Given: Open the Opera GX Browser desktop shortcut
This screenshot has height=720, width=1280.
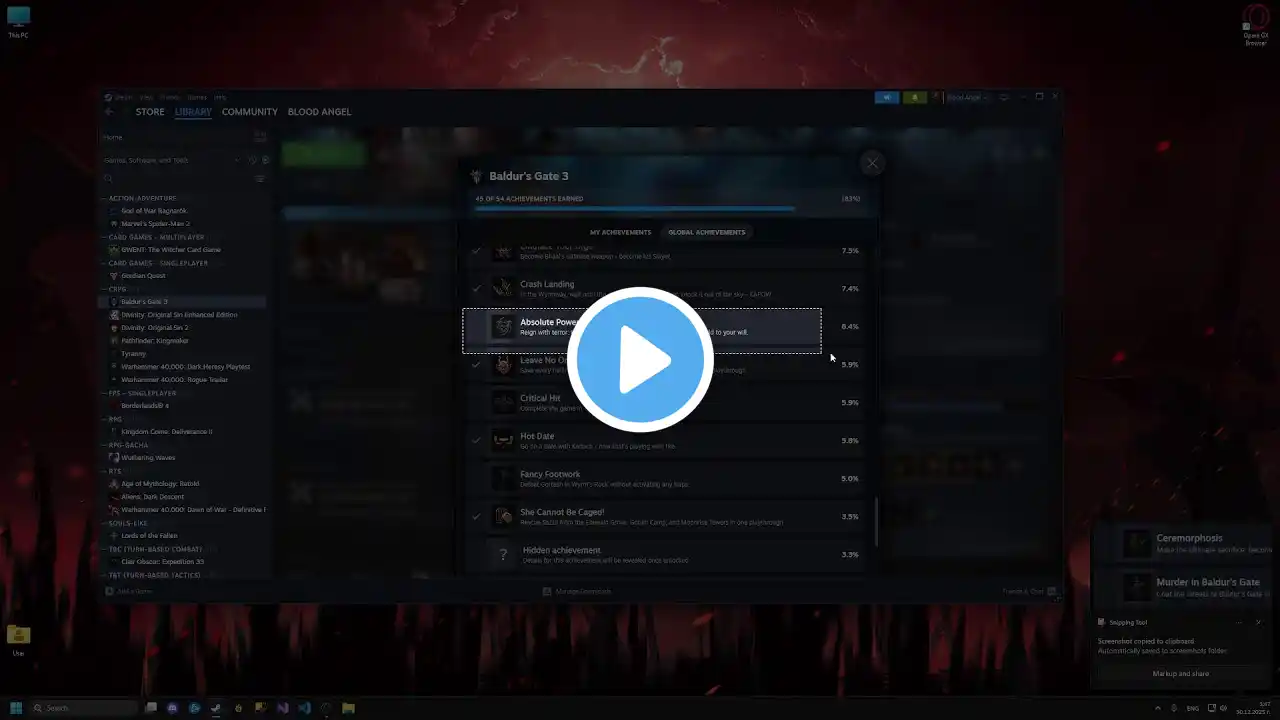Looking at the screenshot, I should (x=1255, y=26).
